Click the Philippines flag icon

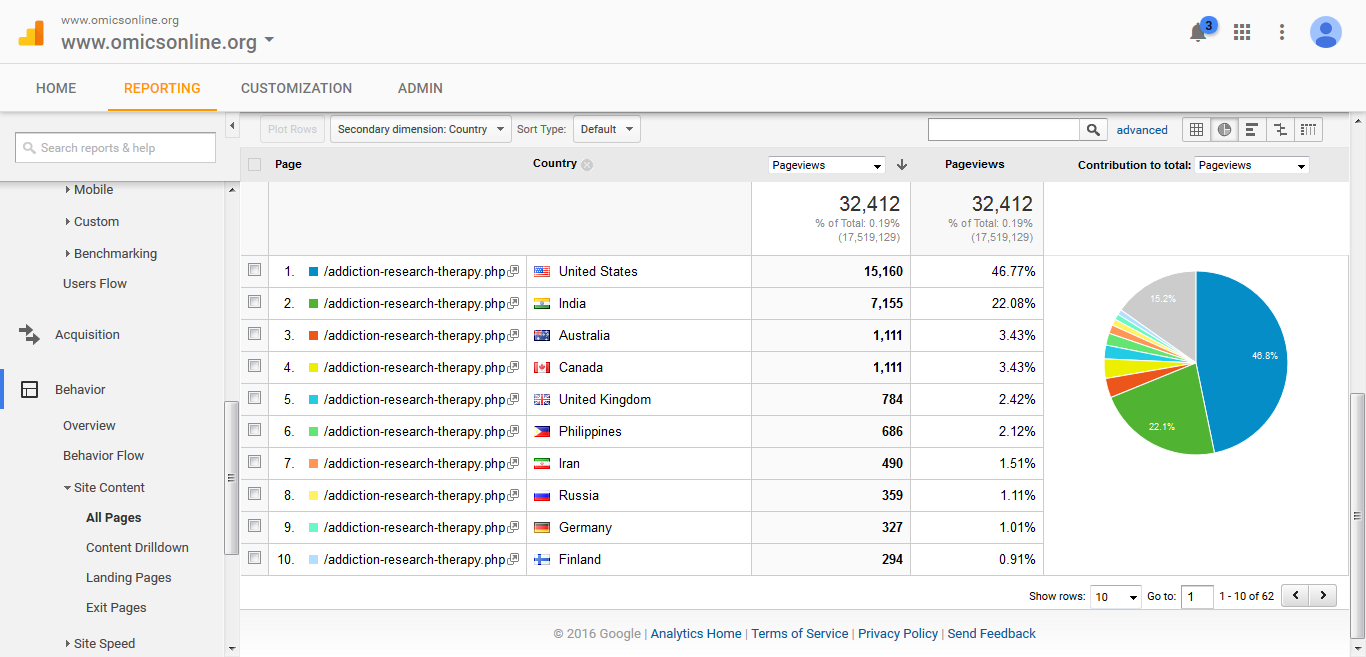tap(542, 432)
